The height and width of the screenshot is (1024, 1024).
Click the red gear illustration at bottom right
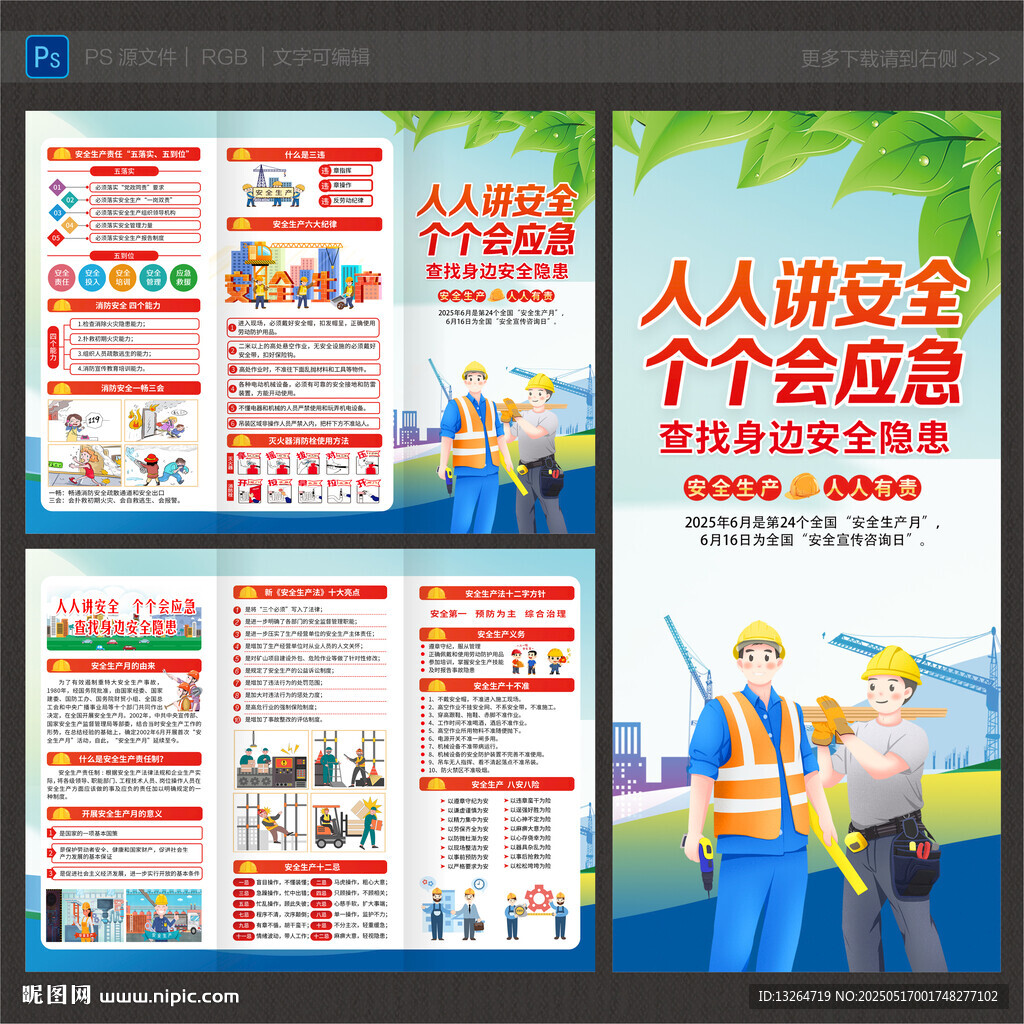539,898
